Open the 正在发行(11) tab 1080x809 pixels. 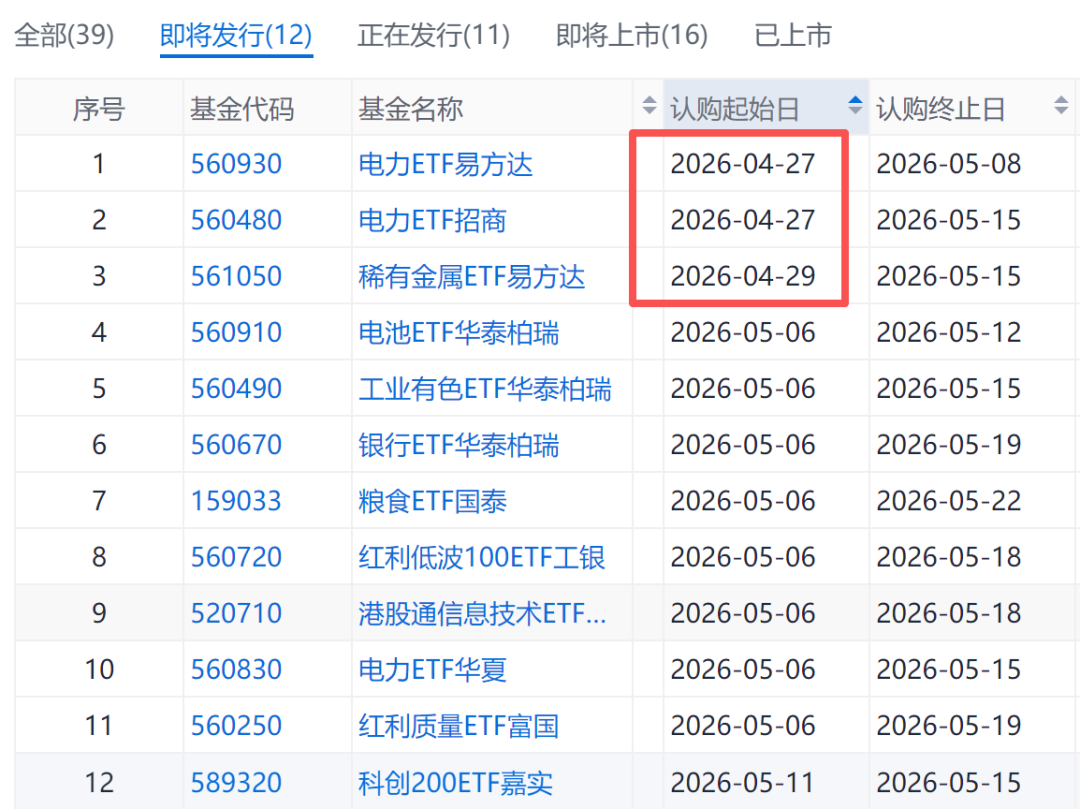434,34
